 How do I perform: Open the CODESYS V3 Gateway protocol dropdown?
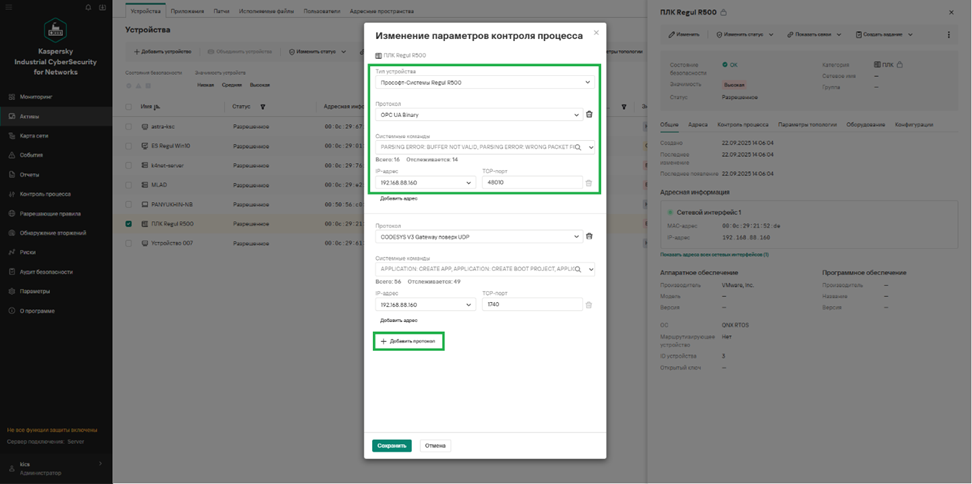point(479,236)
